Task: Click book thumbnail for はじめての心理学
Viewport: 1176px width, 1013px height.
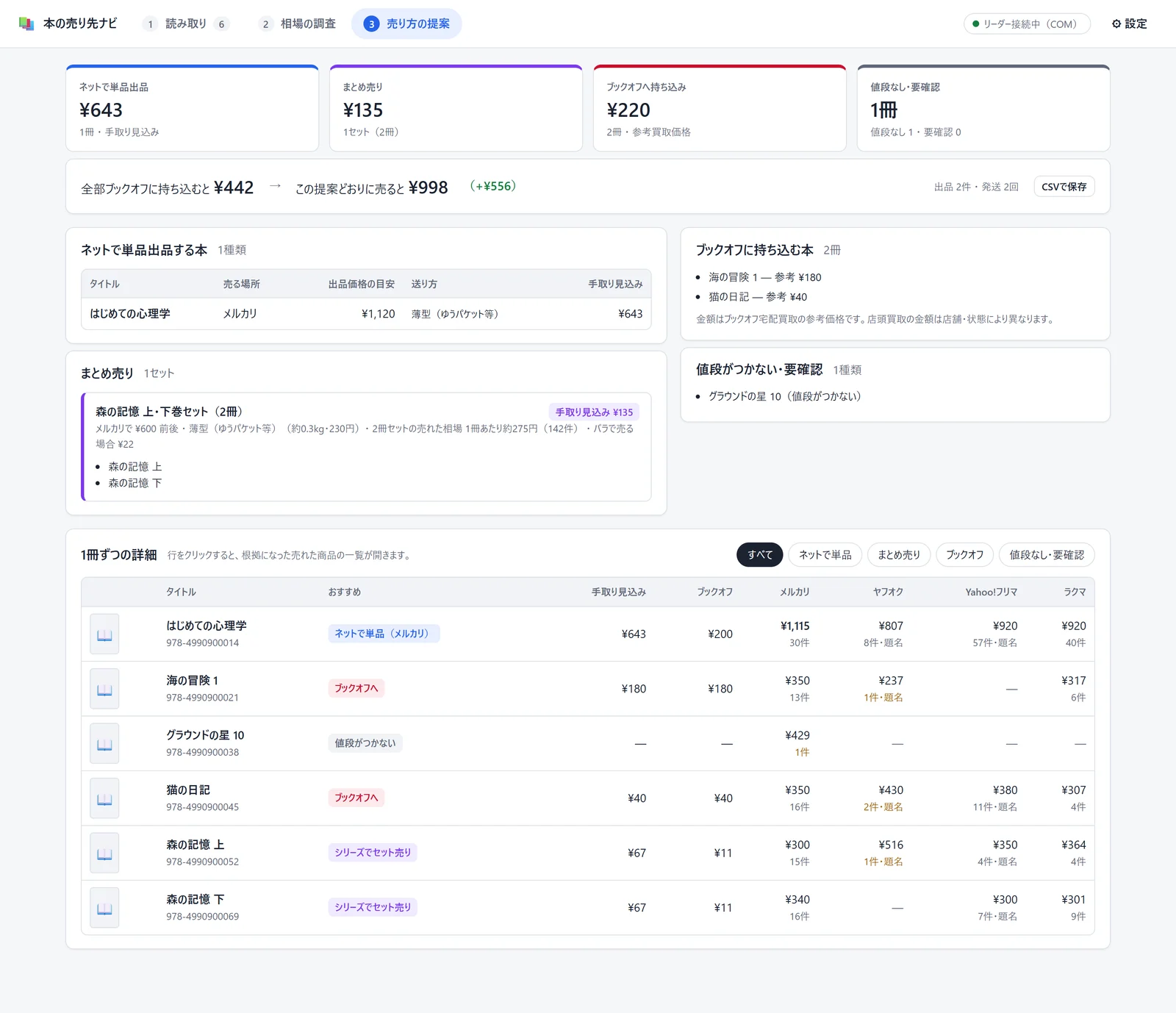Action: coord(104,634)
